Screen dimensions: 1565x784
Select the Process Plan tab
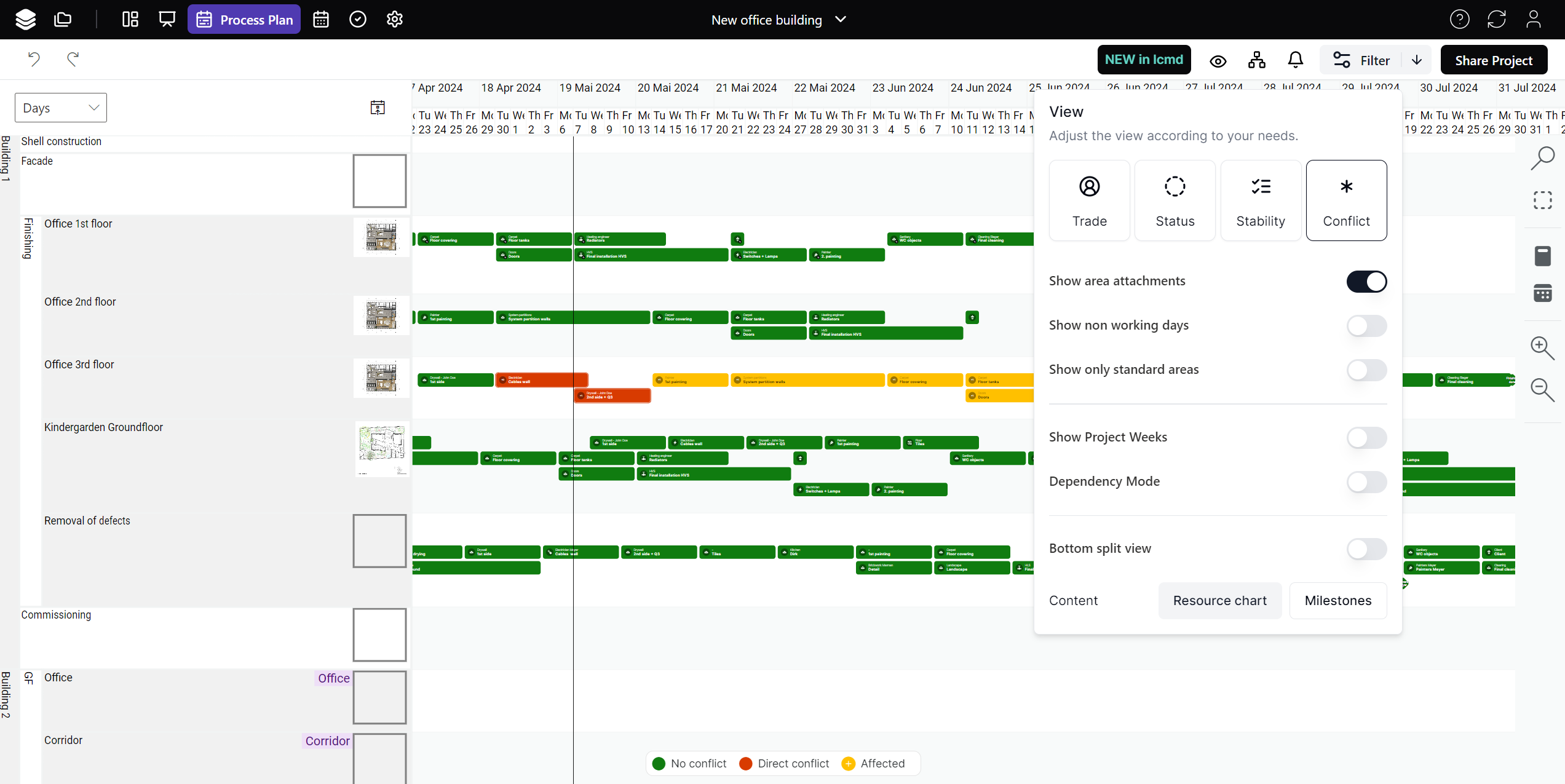coord(244,20)
